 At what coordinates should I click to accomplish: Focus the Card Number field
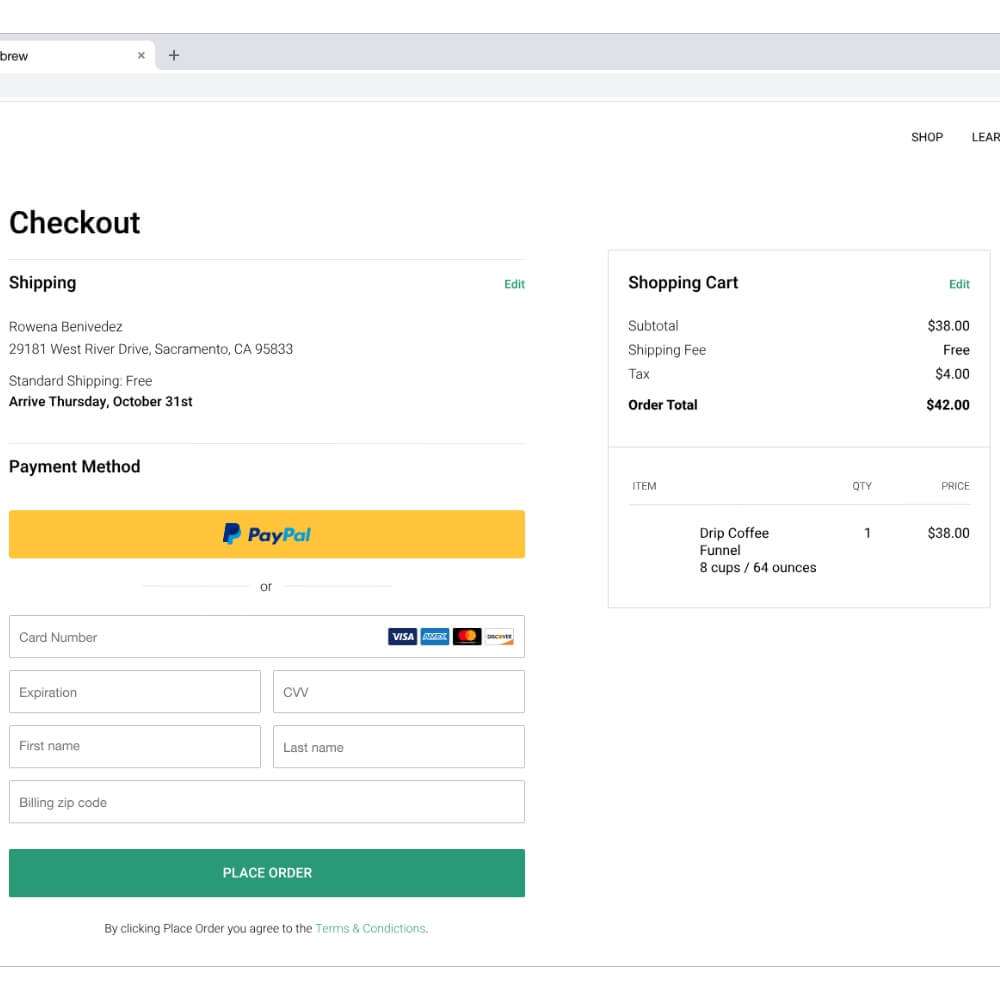[200, 637]
